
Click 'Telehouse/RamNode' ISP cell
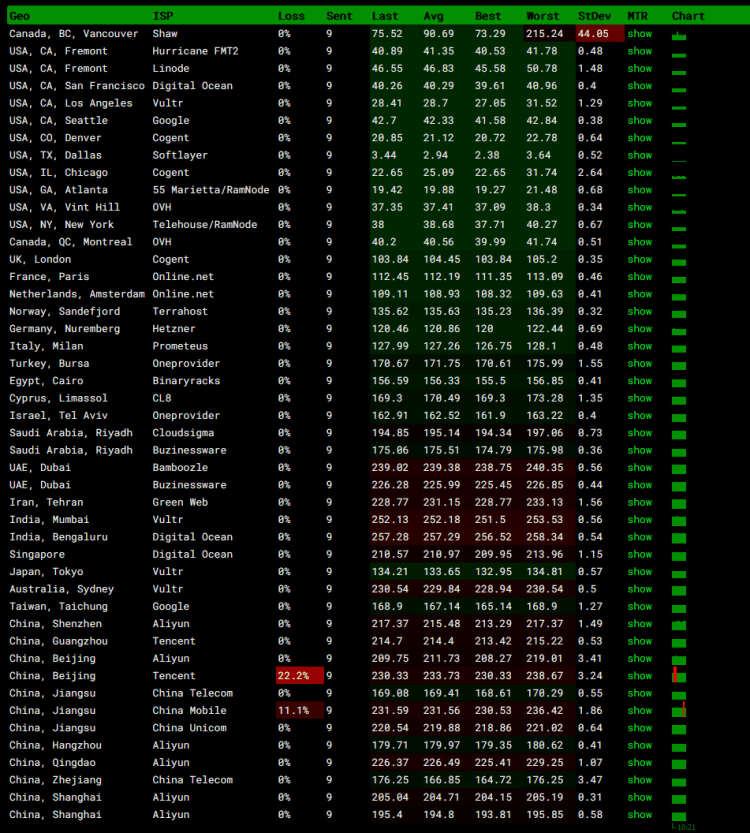pos(204,225)
